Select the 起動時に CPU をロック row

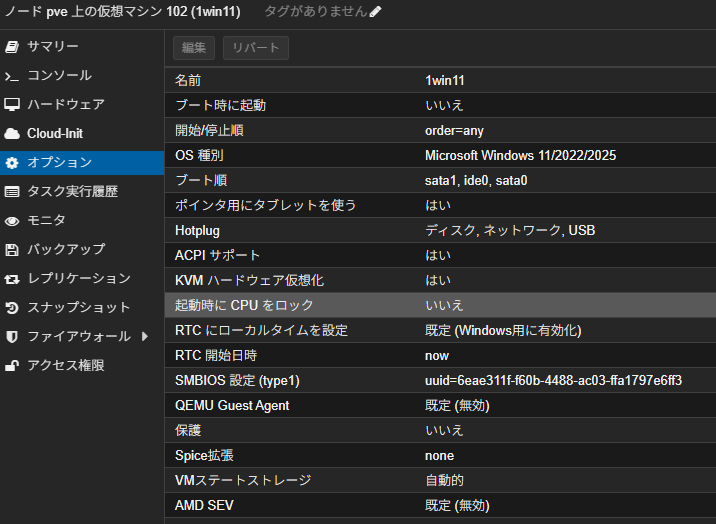point(440,305)
